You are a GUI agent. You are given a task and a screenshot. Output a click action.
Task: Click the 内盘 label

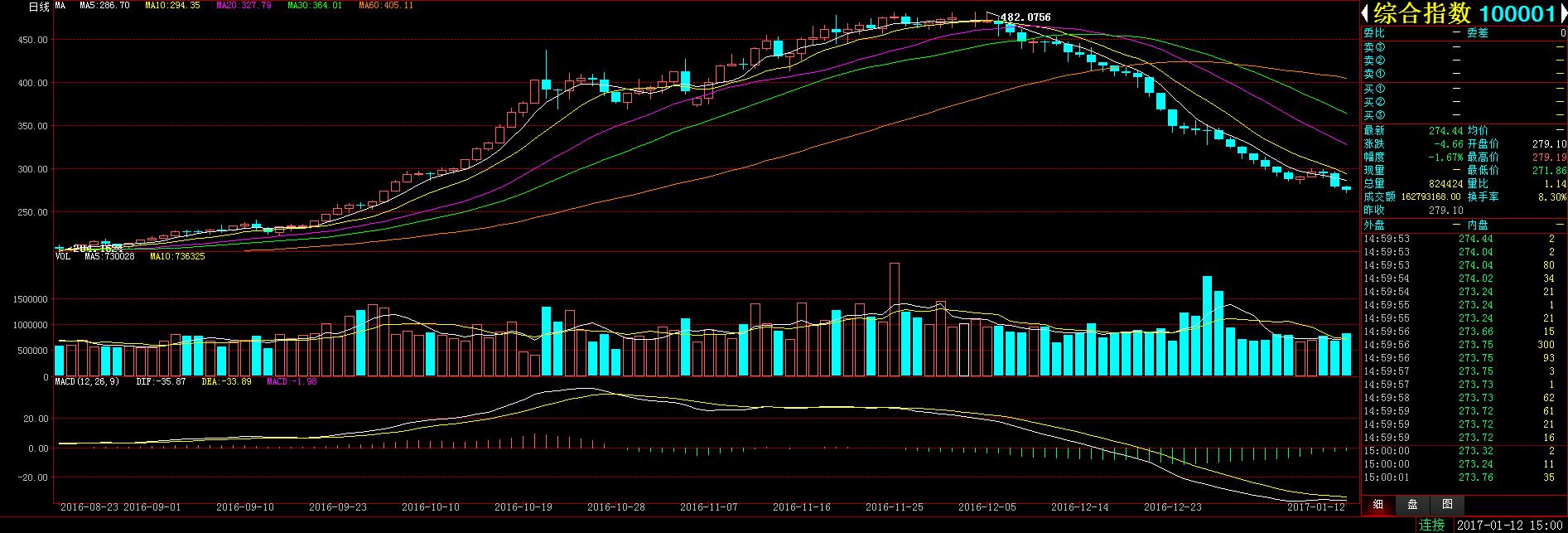coord(1478,225)
